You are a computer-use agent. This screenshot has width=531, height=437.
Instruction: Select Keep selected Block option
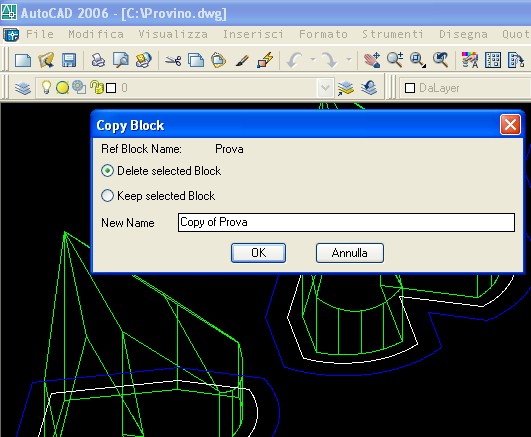tap(158, 195)
